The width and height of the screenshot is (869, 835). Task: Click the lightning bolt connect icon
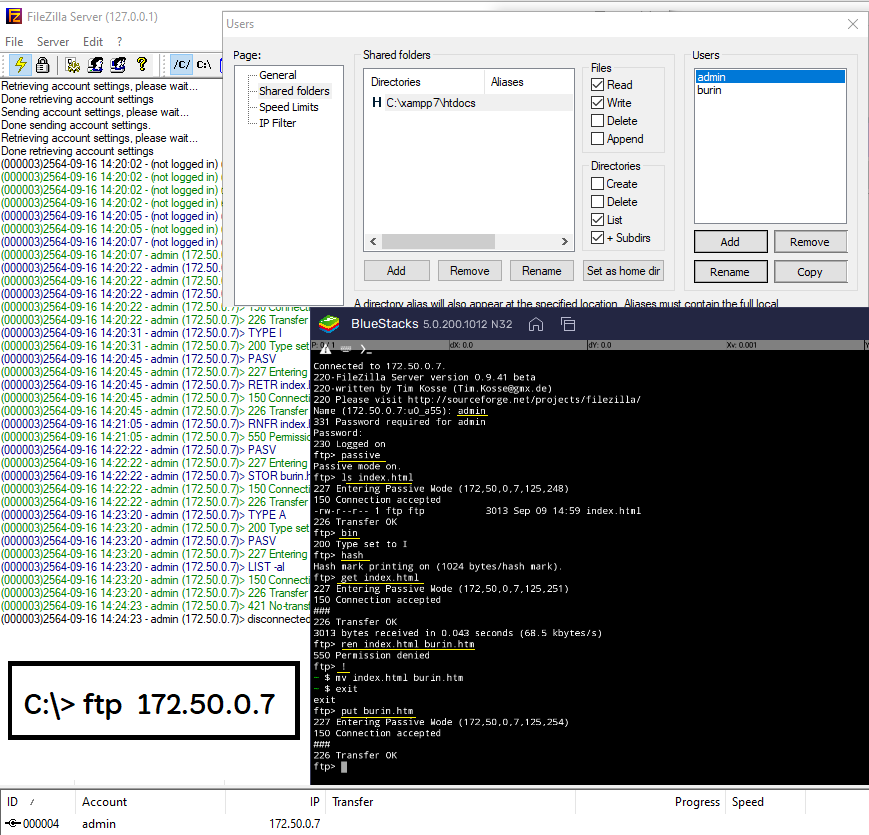point(18,65)
